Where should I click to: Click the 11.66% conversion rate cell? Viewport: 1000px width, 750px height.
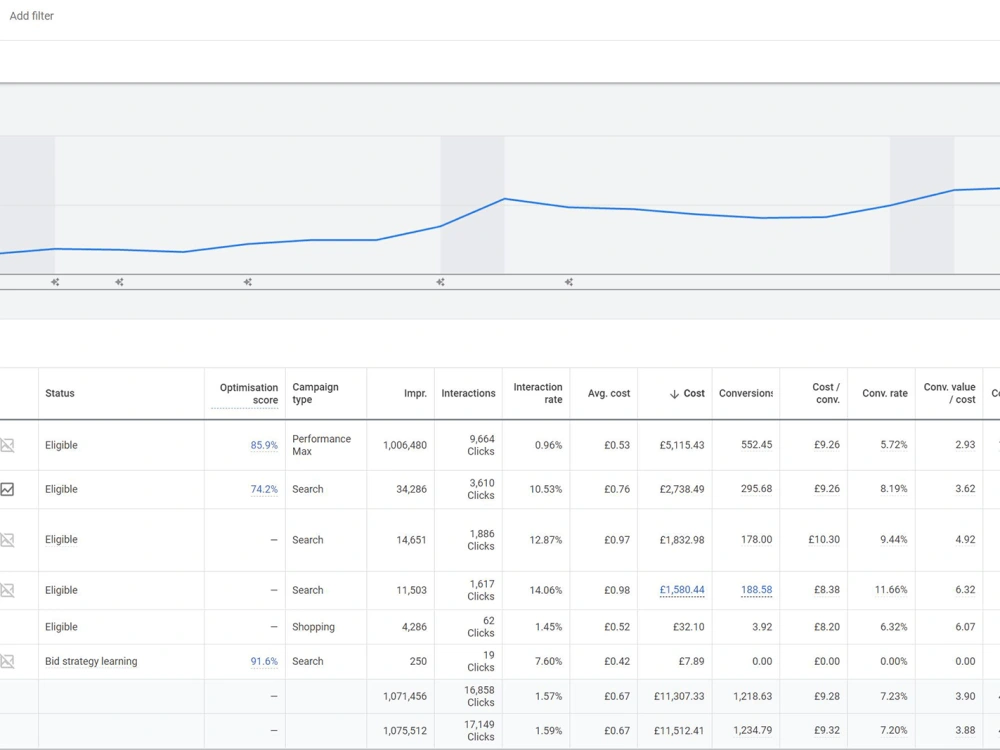[x=891, y=590]
